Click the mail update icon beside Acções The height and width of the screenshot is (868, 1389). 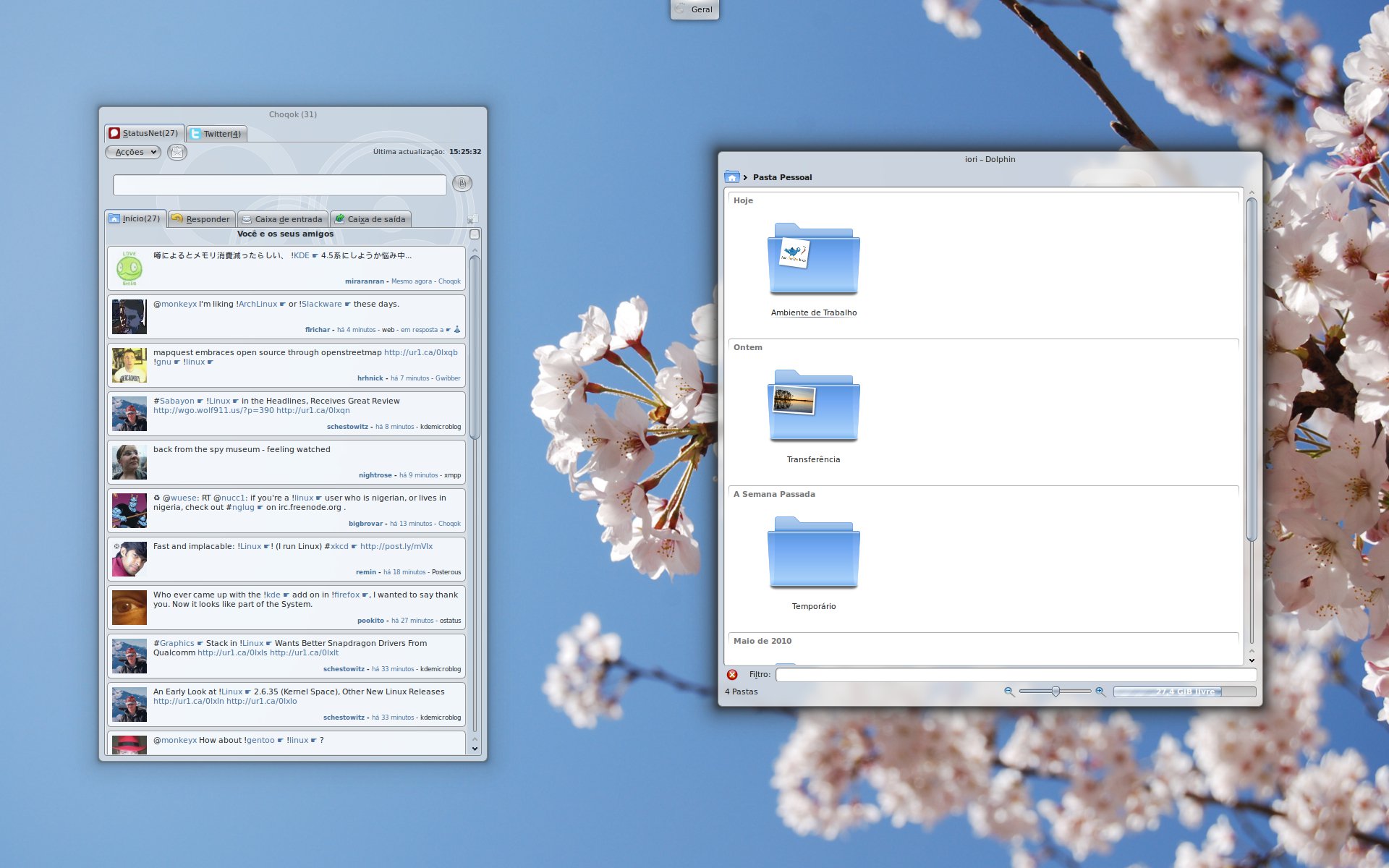pos(177,152)
